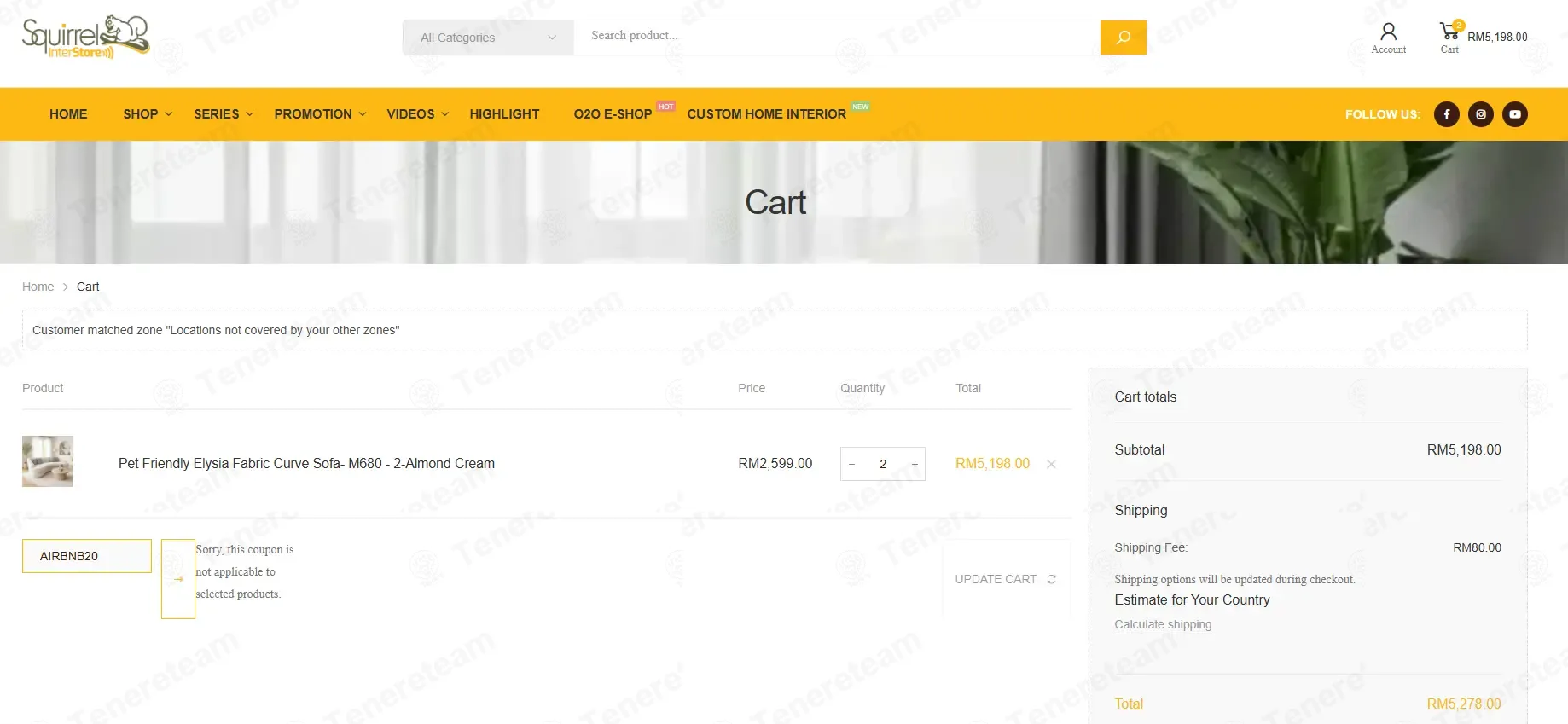
Task: Click the yellow search magnifier button
Action: point(1123,38)
